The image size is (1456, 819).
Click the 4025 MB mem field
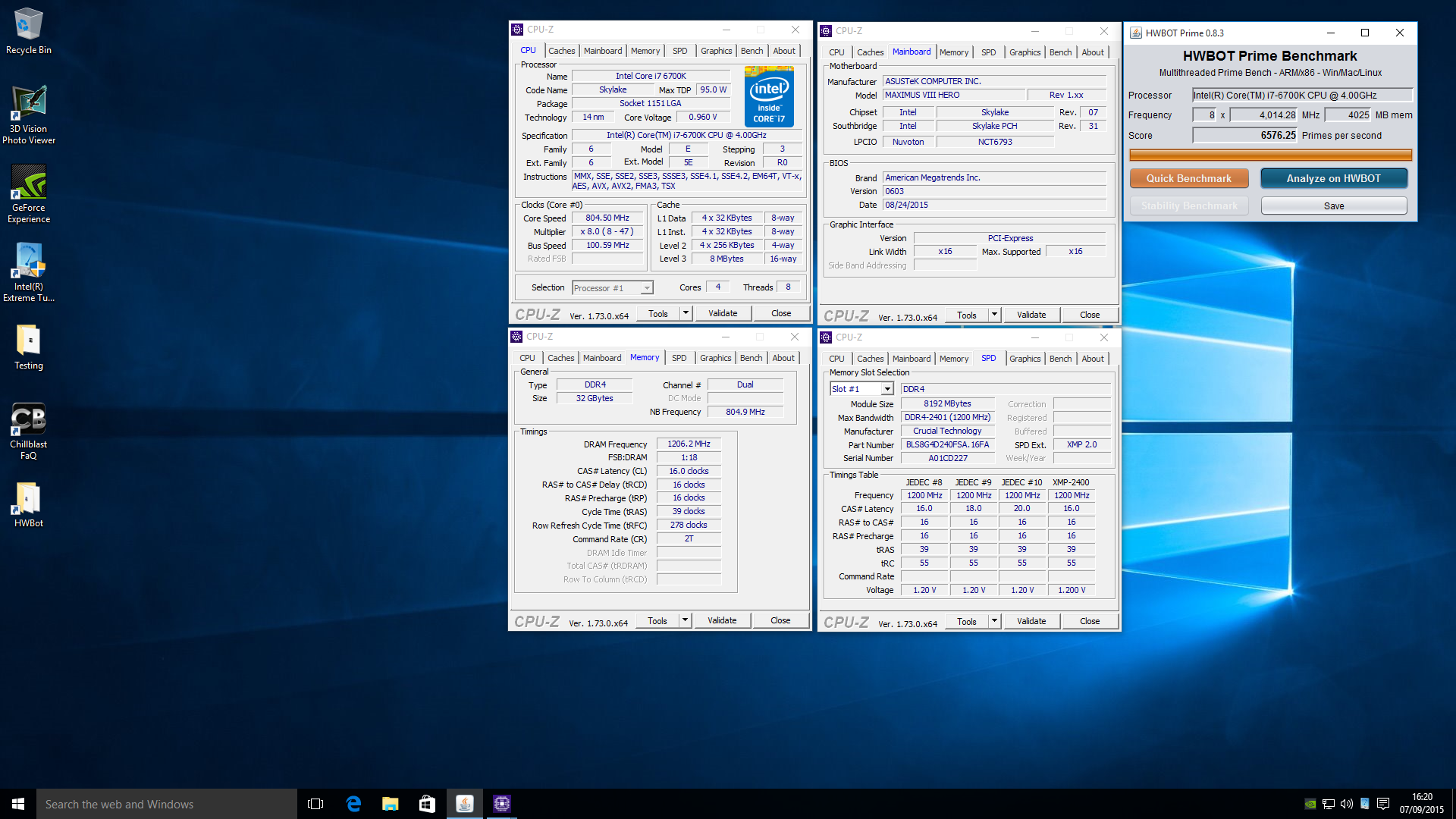(x=1348, y=115)
